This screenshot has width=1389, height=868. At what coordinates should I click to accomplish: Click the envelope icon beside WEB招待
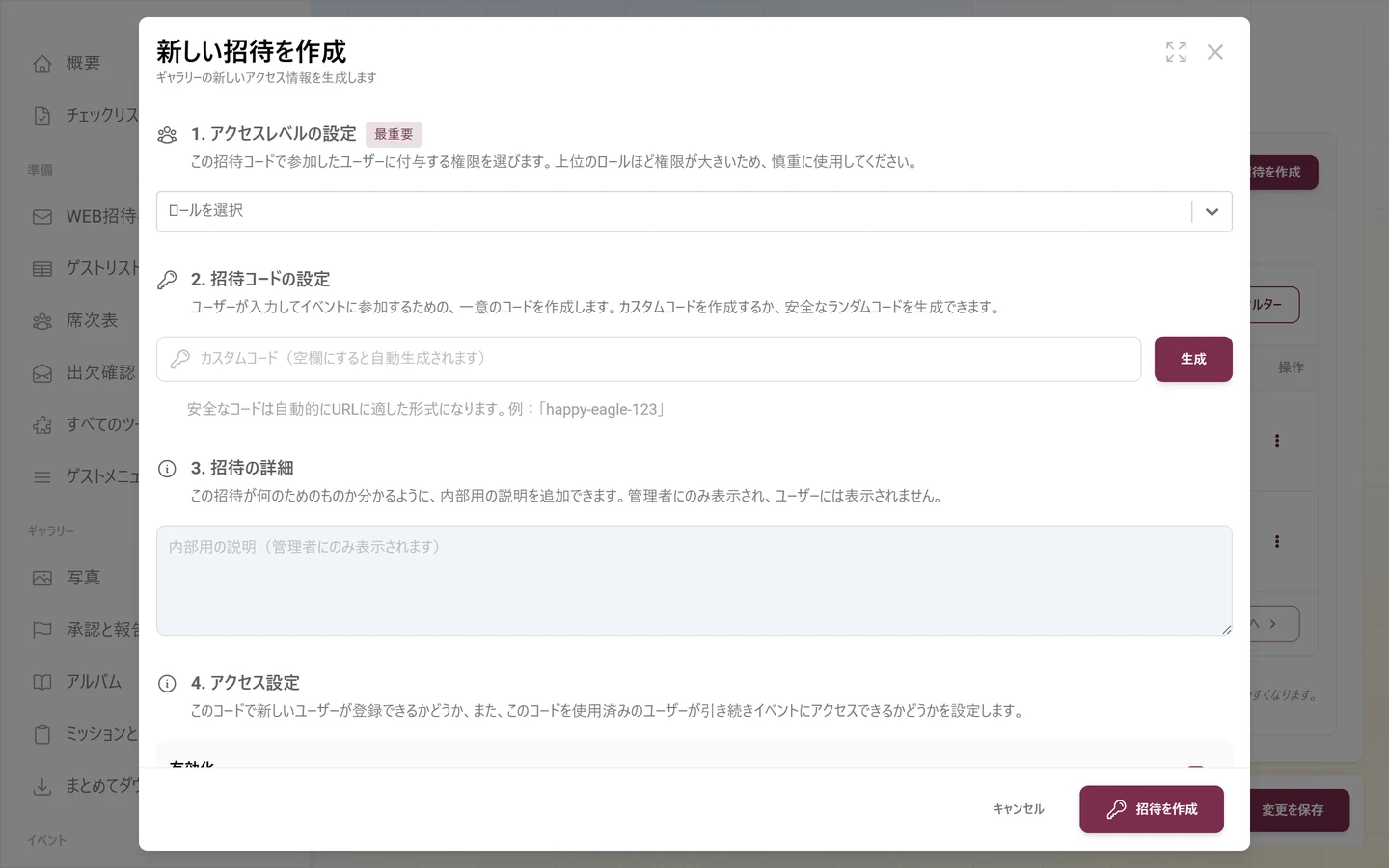tap(42, 217)
